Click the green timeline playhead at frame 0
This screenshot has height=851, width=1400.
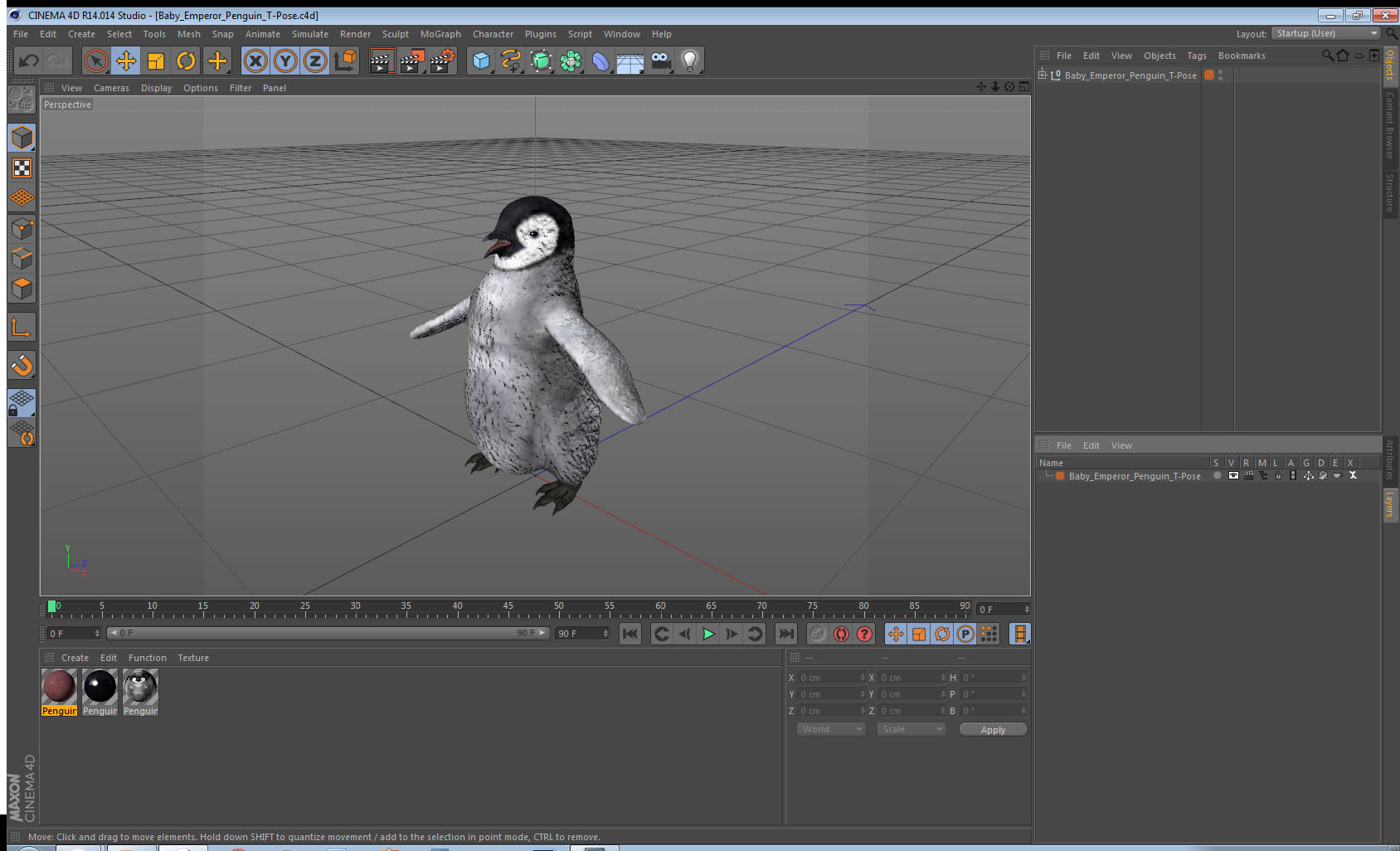pos(52,606)
